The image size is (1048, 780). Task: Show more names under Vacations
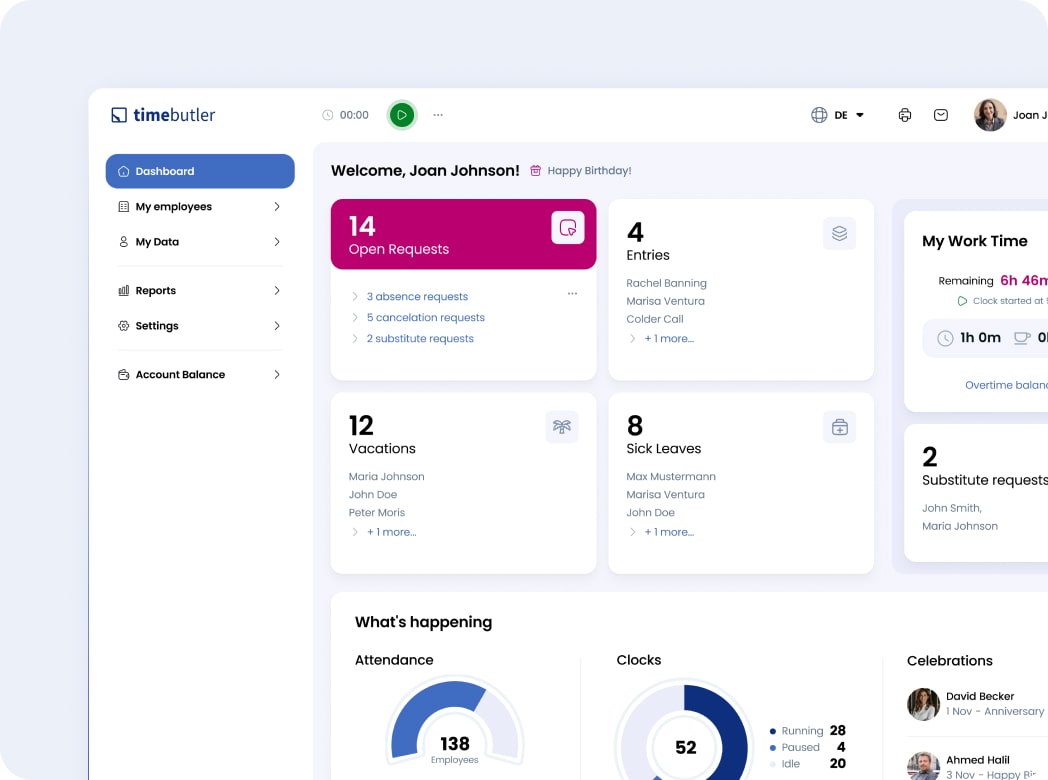click(x=391, y=532)
